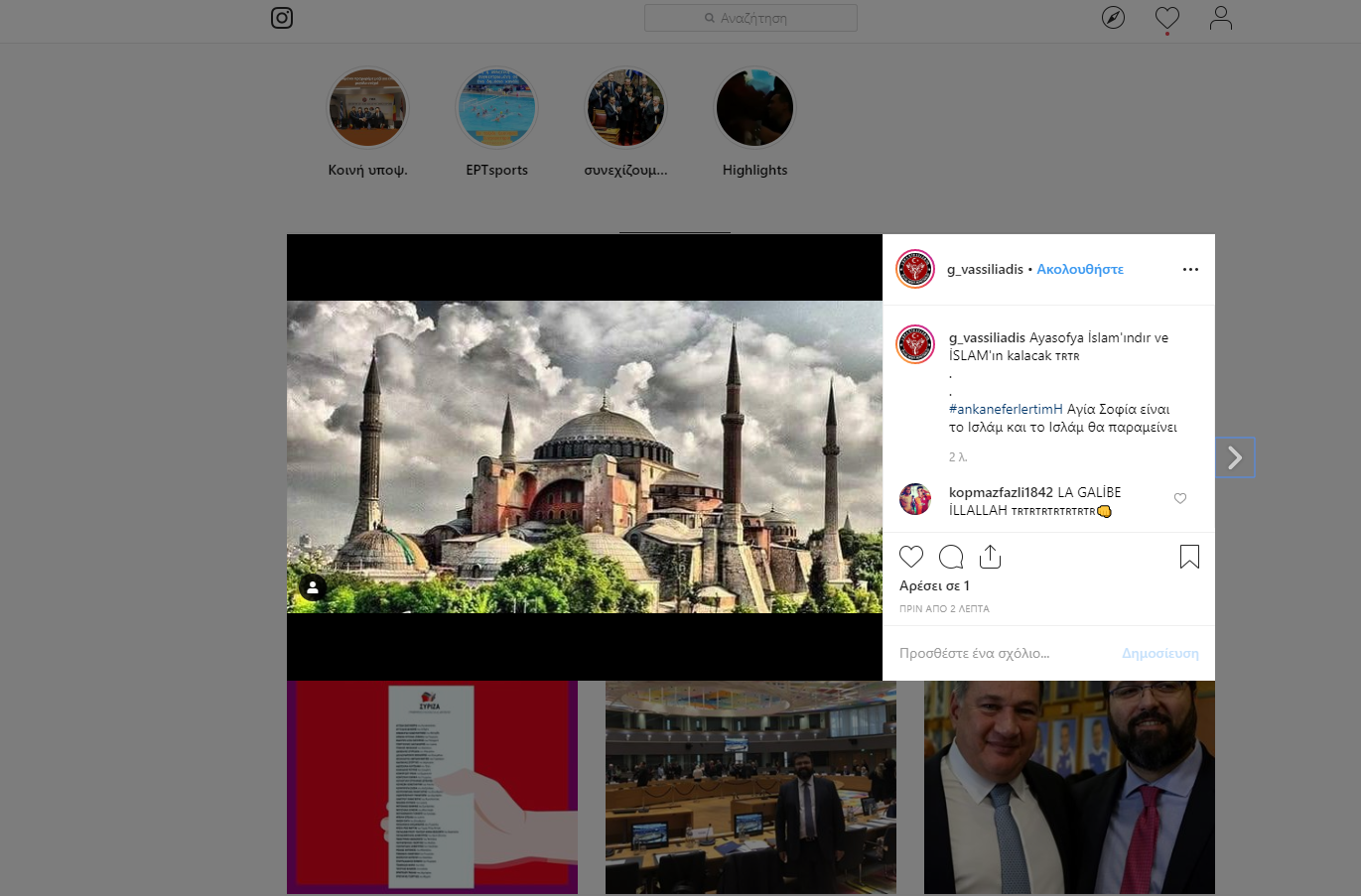Open the Highlights story circle
The width and height of the screenshot is (1361, 896).
[754, 108]
